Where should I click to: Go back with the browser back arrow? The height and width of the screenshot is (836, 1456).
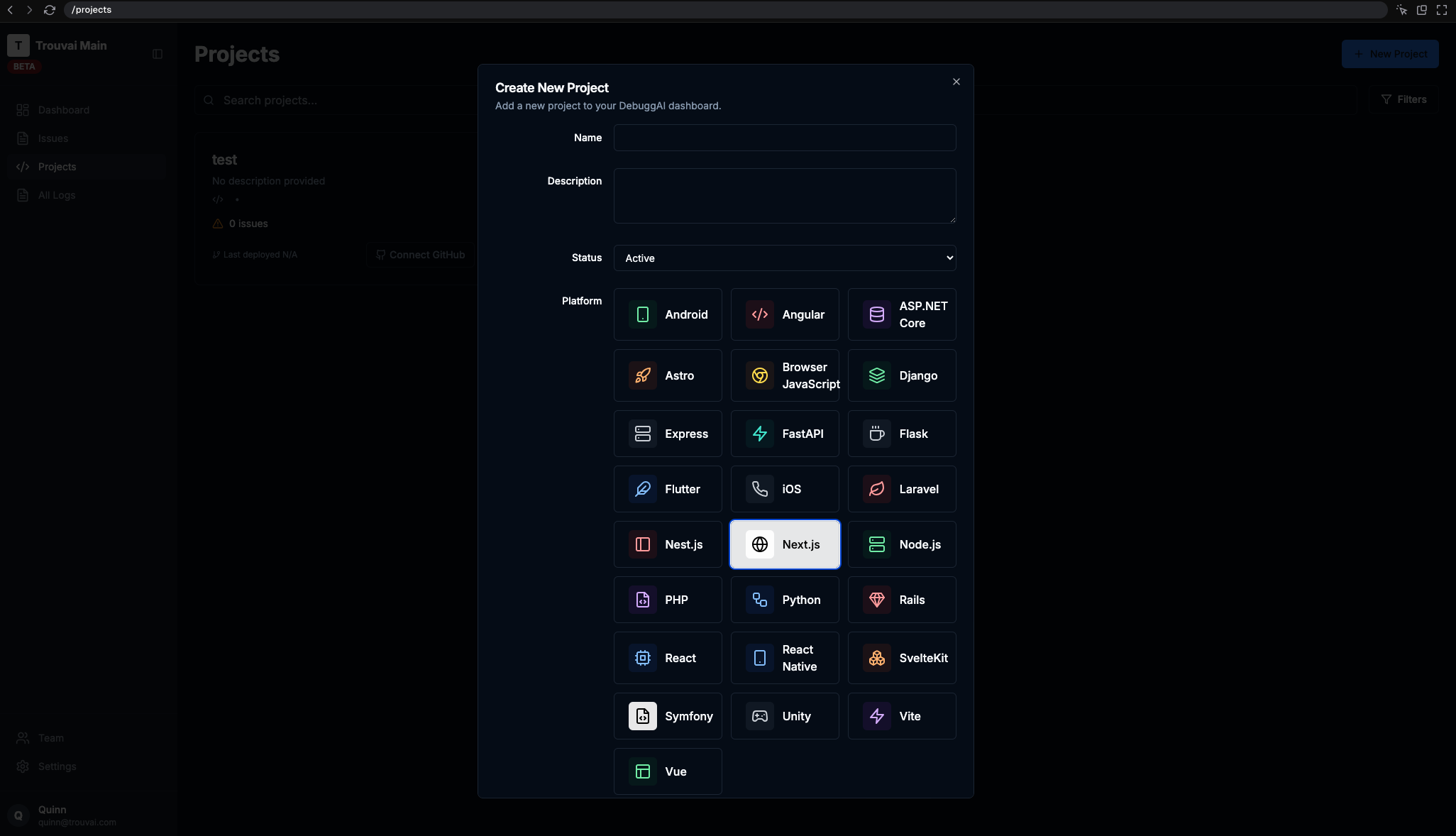[x=10, y=10]
